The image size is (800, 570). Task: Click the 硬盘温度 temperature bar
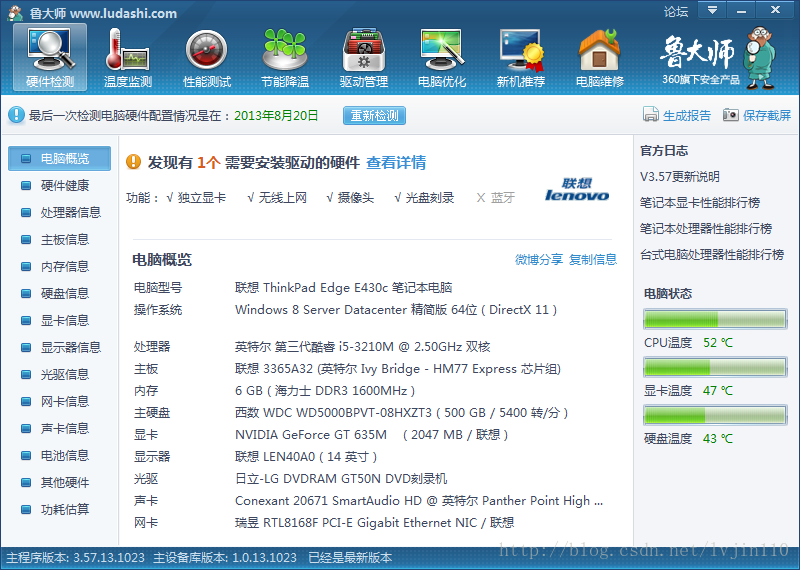point(715,415)
